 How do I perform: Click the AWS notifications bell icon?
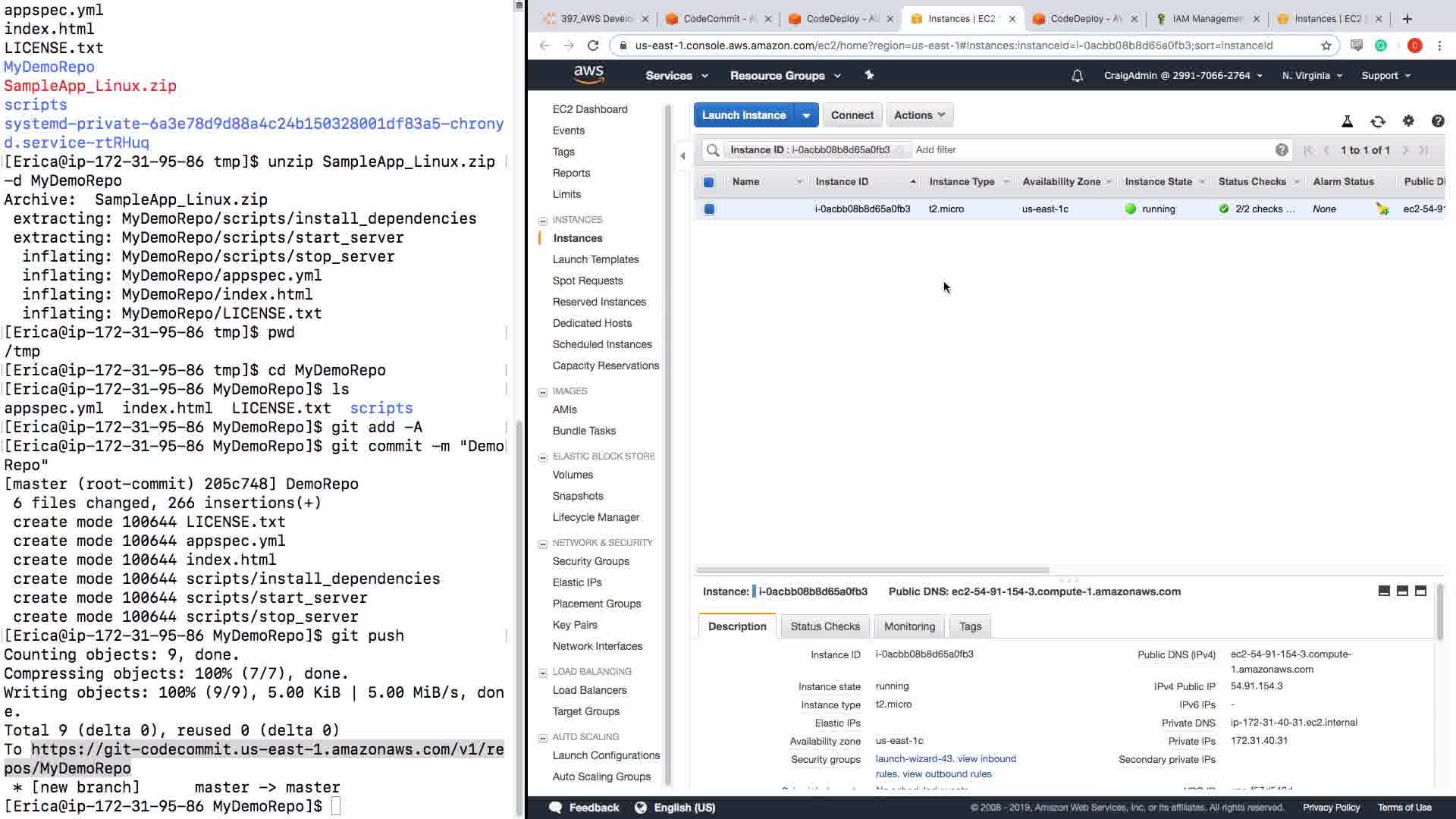coord(1077,76)
